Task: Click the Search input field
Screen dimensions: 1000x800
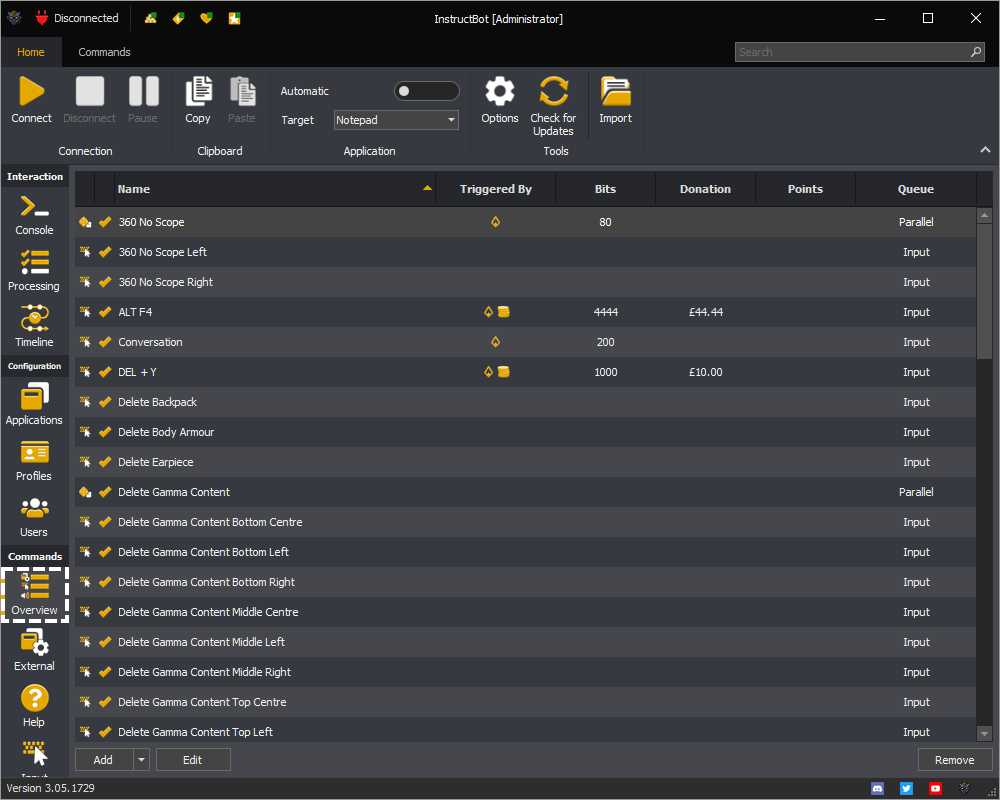Action: (x=858, y=52)
